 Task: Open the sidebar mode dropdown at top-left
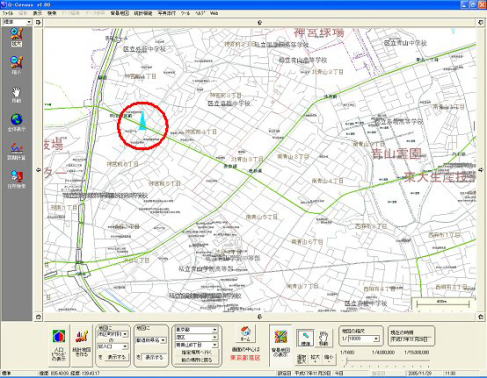pyautogui.click(x=17, y=22)
